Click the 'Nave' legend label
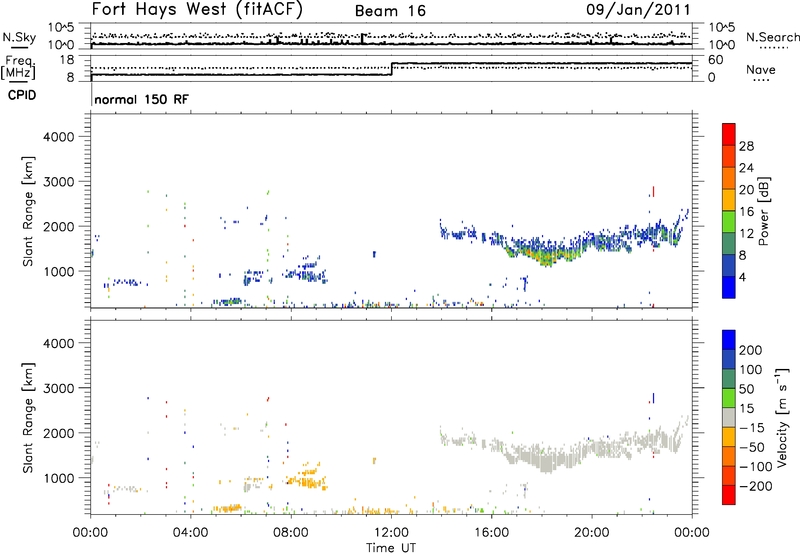800x554 pixels. [760, 69]
